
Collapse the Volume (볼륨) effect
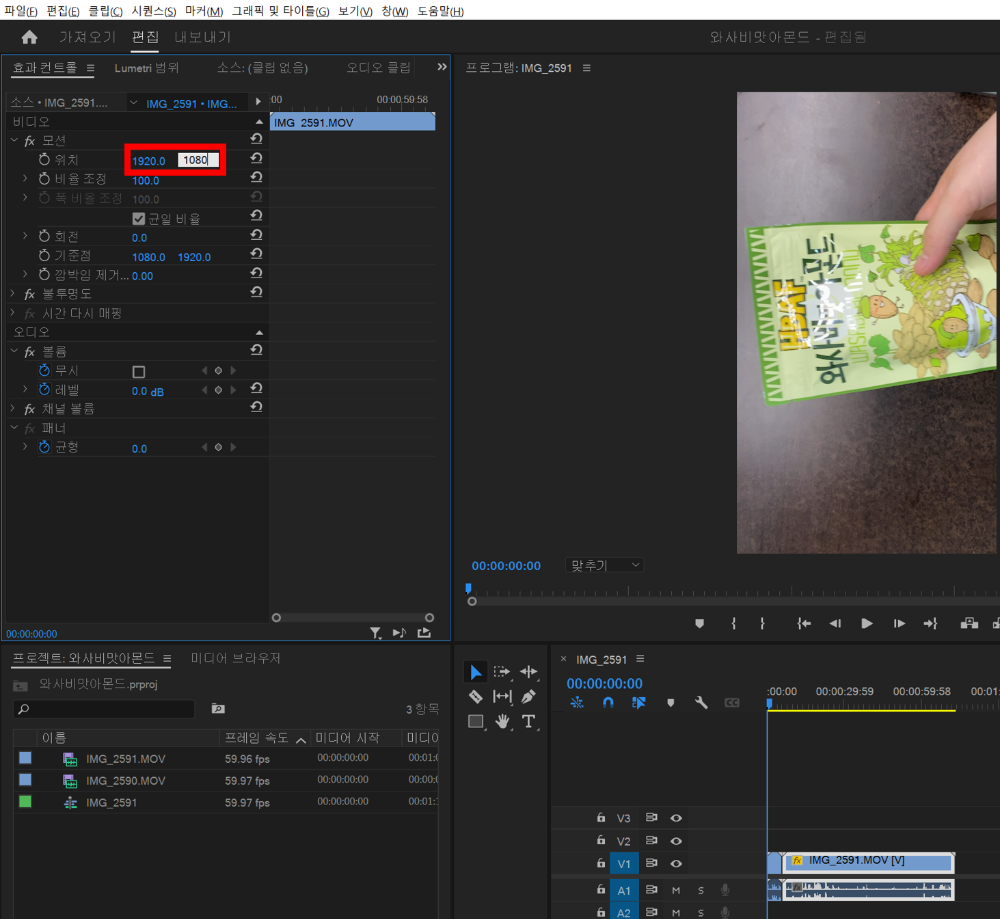pos(14,351)
